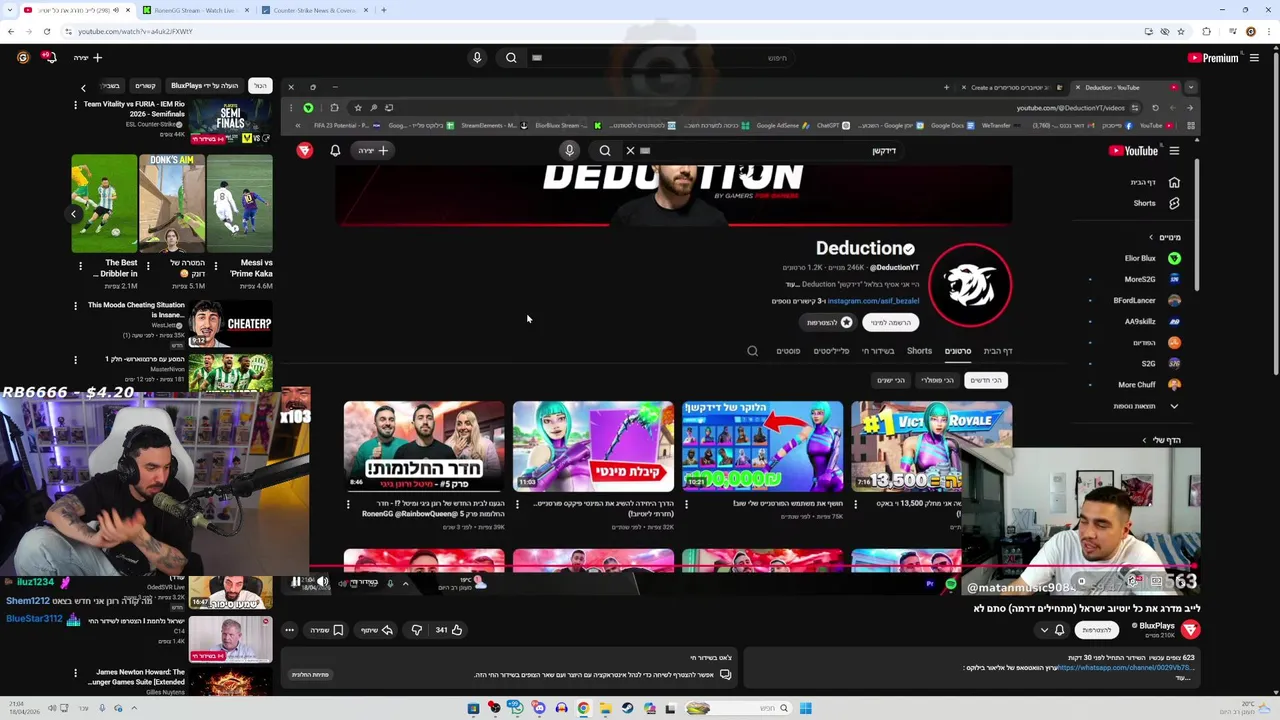Bookmark this page with the star icon
The image size is (1280, 720).
[1181, 31]
